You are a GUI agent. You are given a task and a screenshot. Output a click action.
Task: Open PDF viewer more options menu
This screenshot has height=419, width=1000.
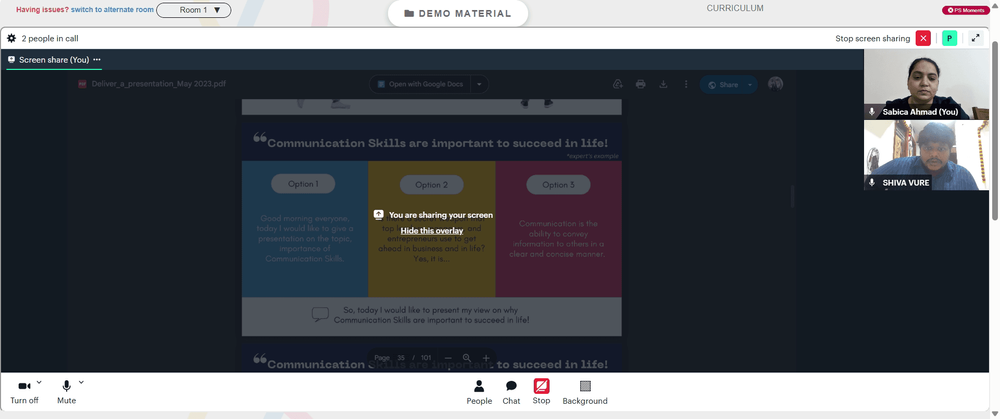(x=686, y=84)
